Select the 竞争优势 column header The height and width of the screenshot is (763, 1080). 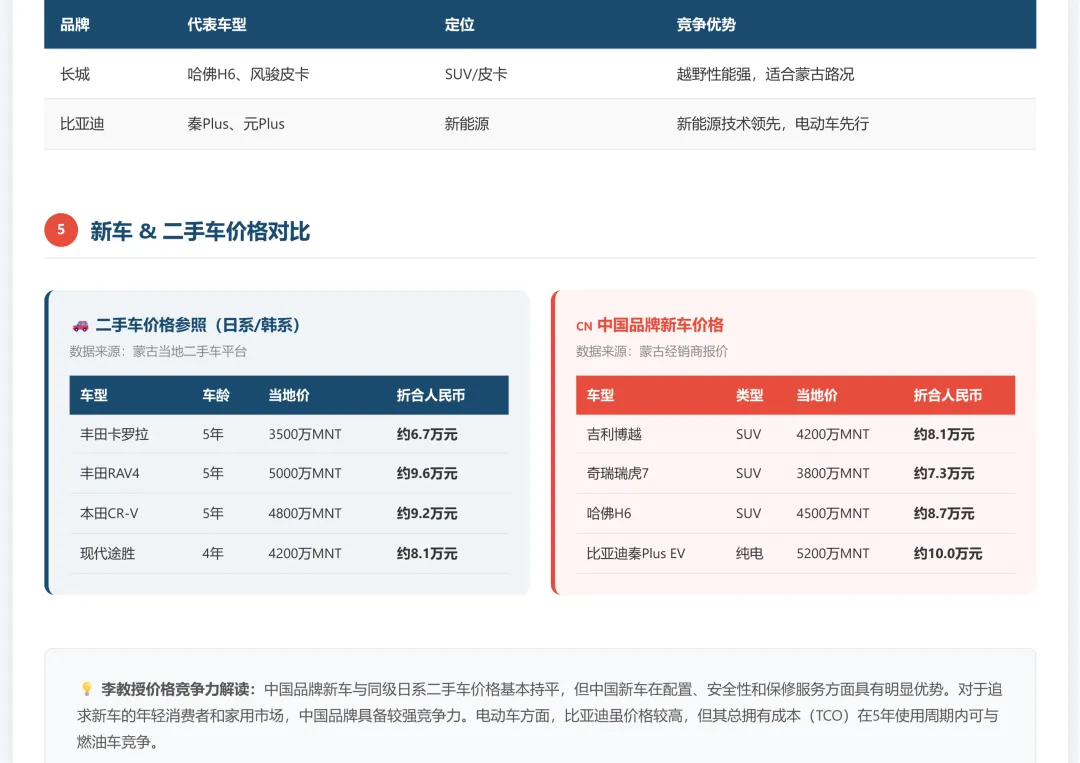[706, 25]
